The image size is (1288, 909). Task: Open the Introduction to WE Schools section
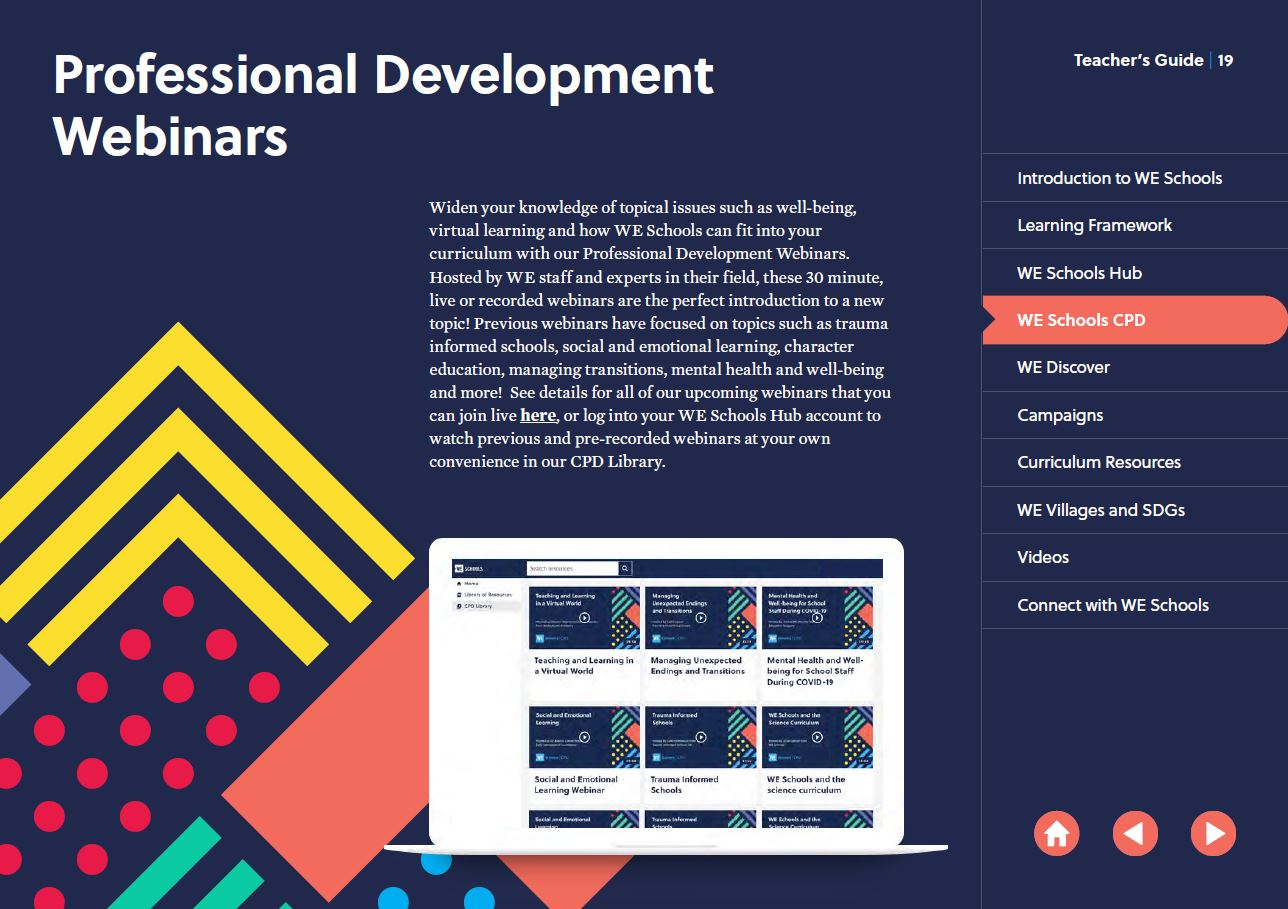point(1135,178)
